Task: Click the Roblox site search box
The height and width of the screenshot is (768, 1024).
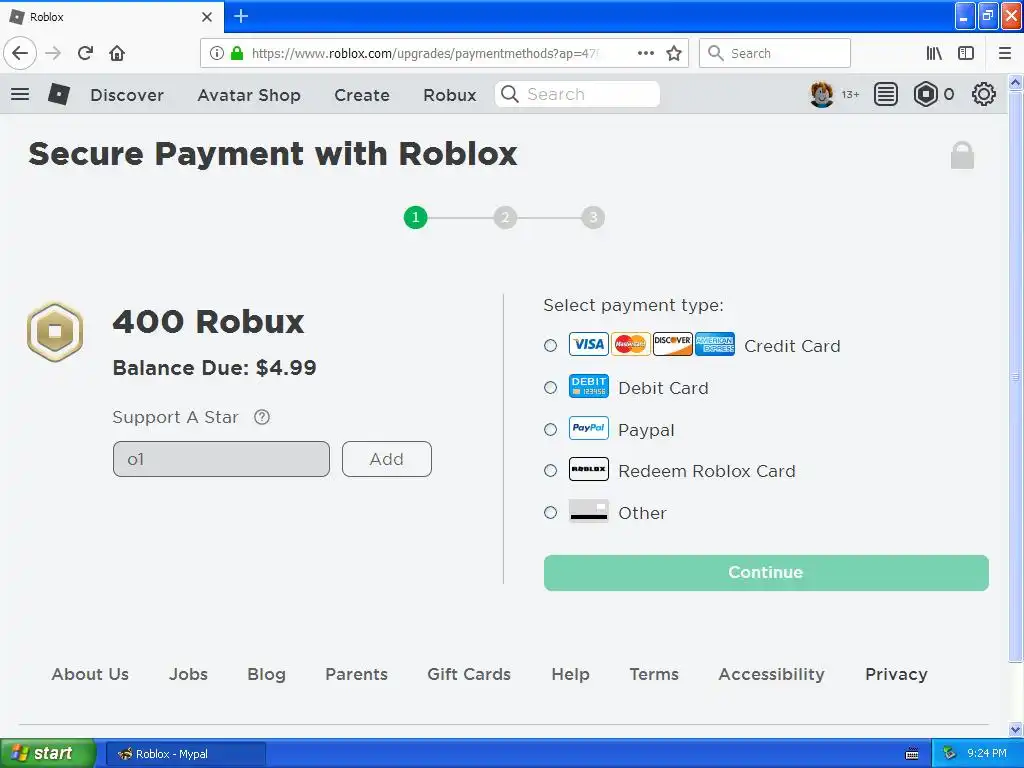Action: point(577,94)
